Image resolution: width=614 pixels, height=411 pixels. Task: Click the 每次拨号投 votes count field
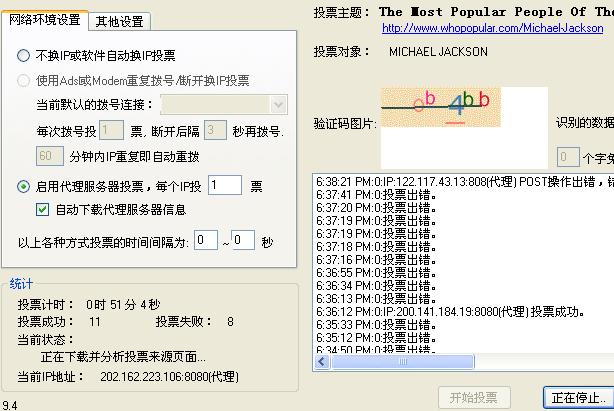(x=112, y=130)
